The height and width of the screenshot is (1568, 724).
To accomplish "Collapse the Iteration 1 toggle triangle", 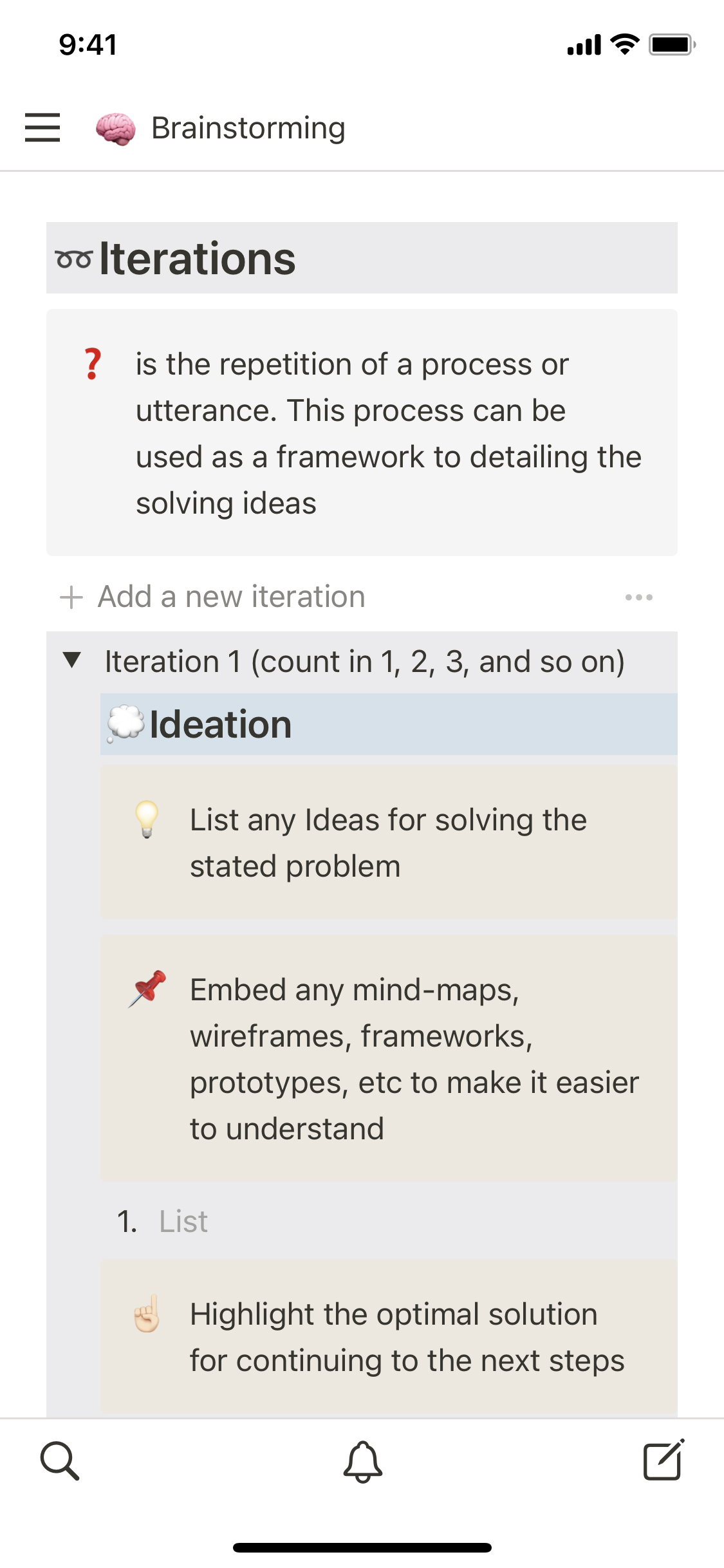I will (x=72, y=660).
